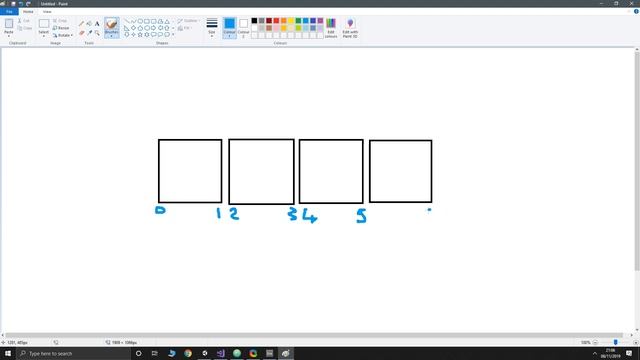
Task: Open the Paint help icon
Action: coord(636,11)
